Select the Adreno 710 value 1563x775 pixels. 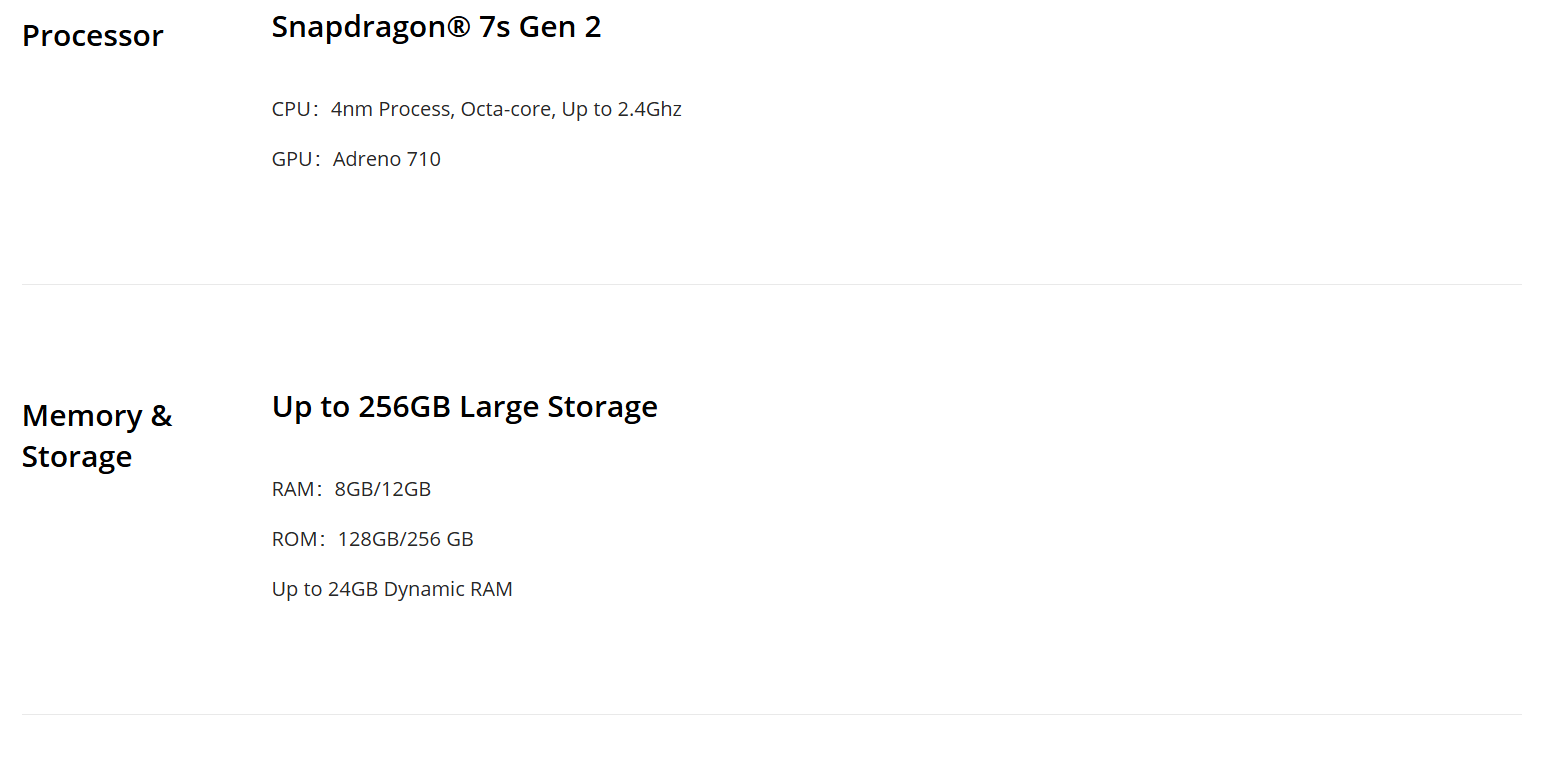[387, 159]
